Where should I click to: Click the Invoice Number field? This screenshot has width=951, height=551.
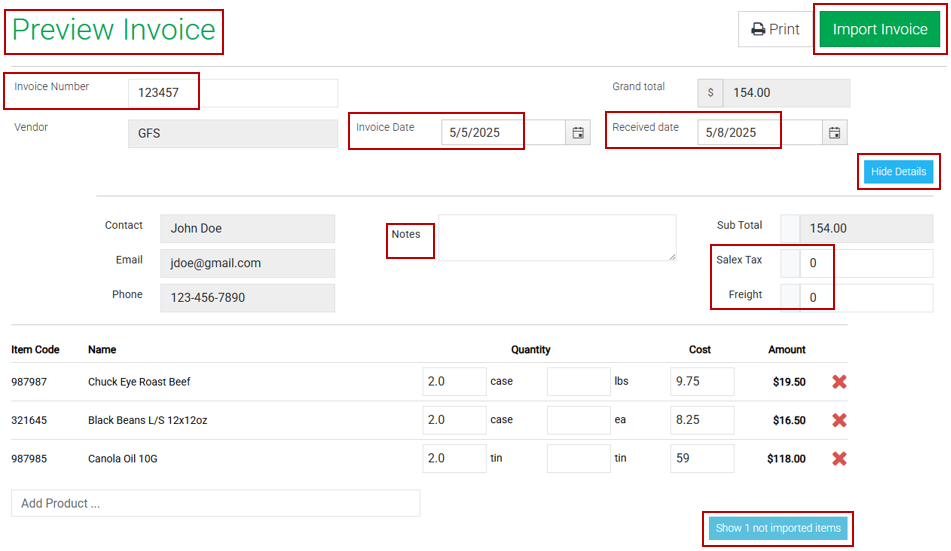(x=232, y=93)
